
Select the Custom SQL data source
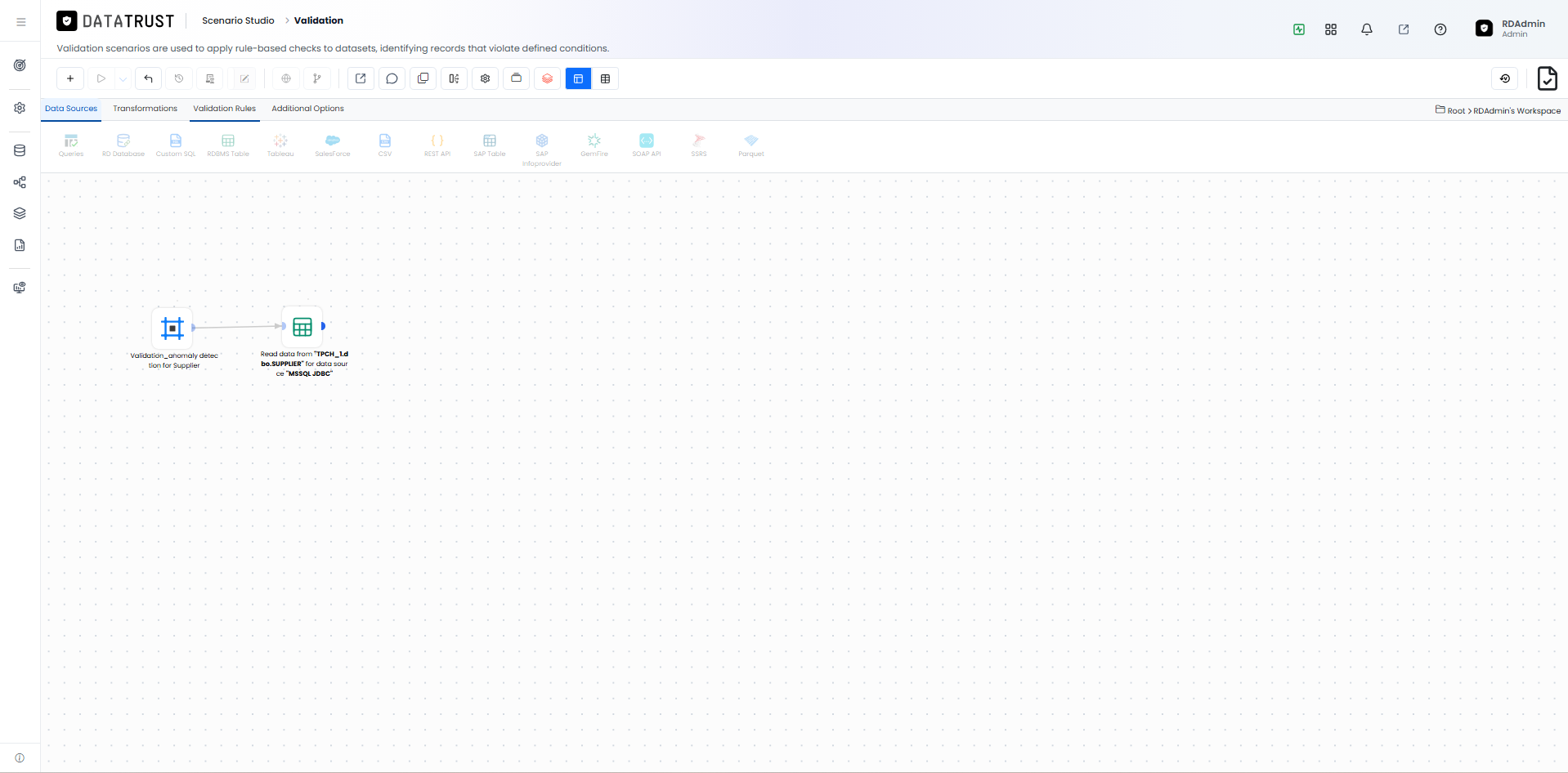coord(176,145)
